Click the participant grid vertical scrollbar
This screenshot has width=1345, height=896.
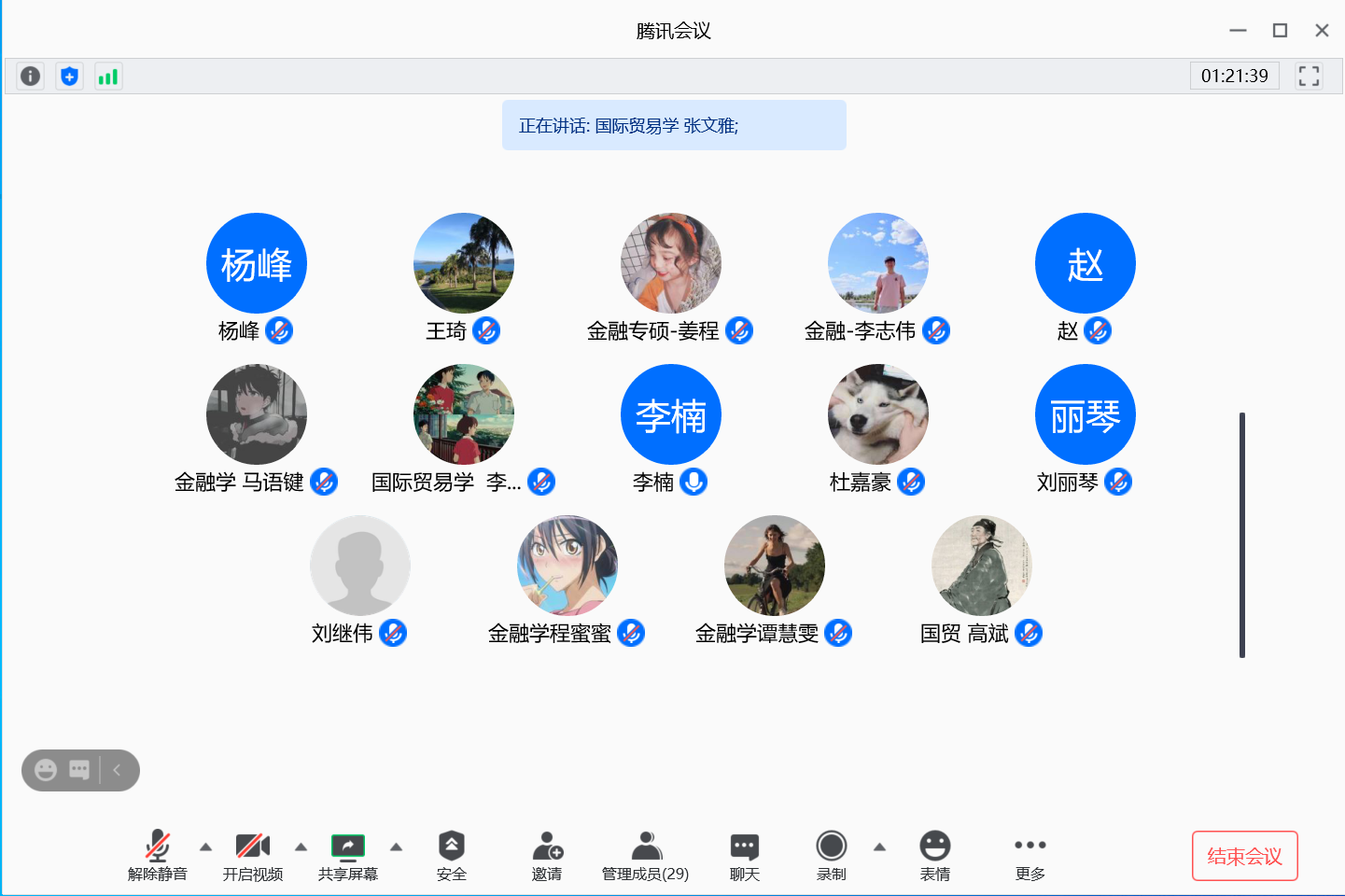point(1242,535)
